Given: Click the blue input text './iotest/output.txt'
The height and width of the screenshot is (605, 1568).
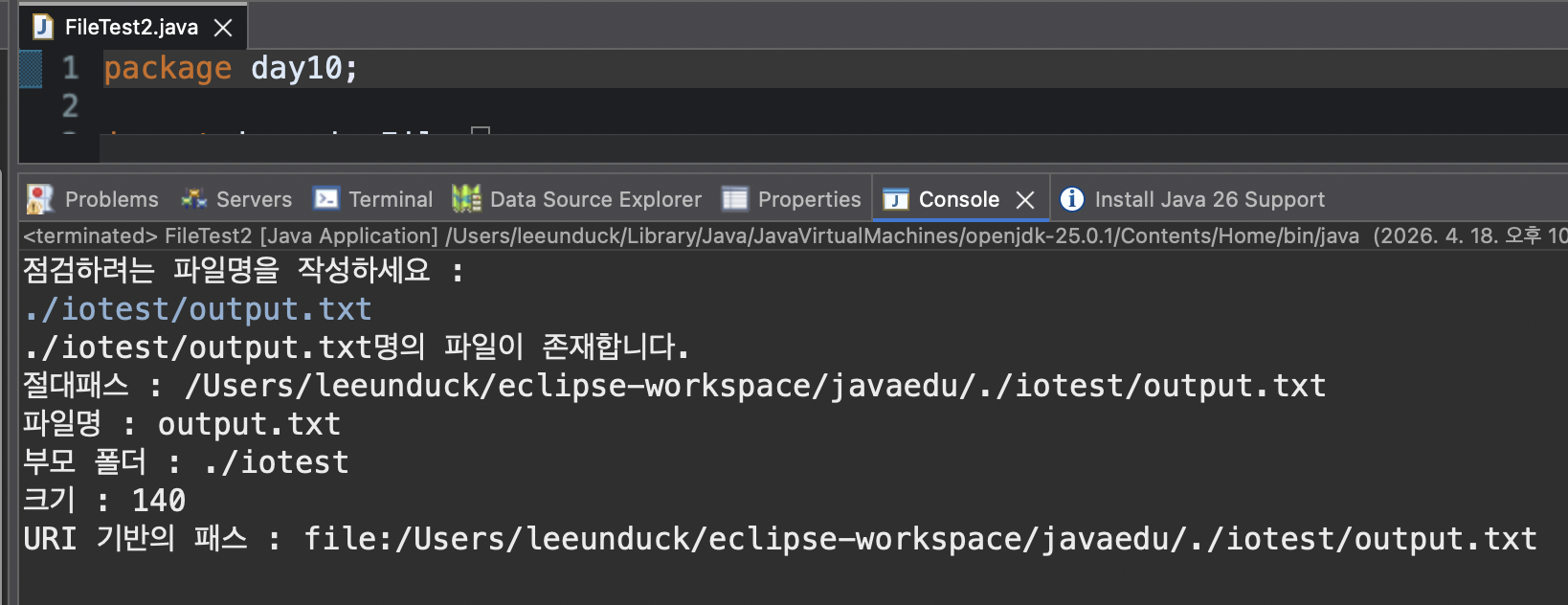Looking at the screenshot, I should coord(198,309).
